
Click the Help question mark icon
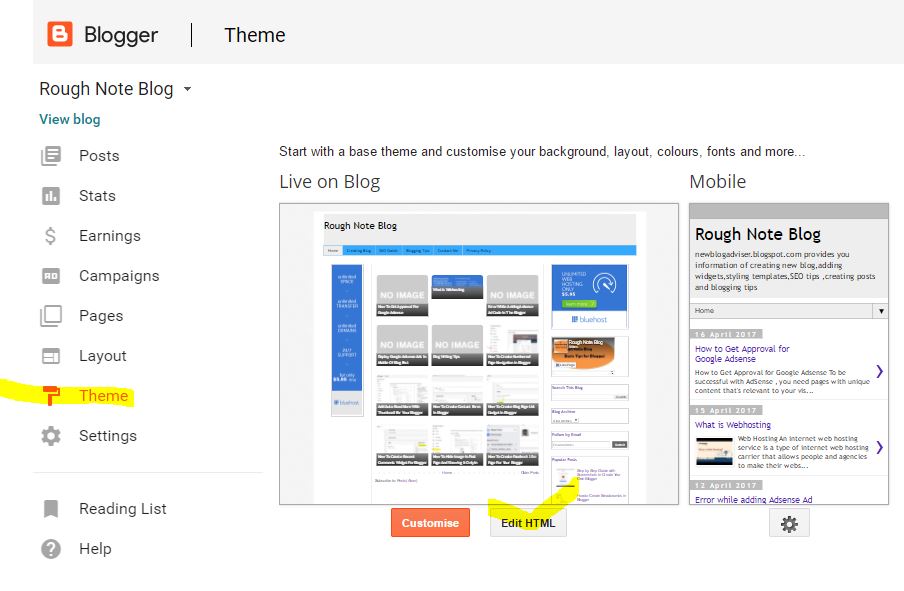click(51, 548)
